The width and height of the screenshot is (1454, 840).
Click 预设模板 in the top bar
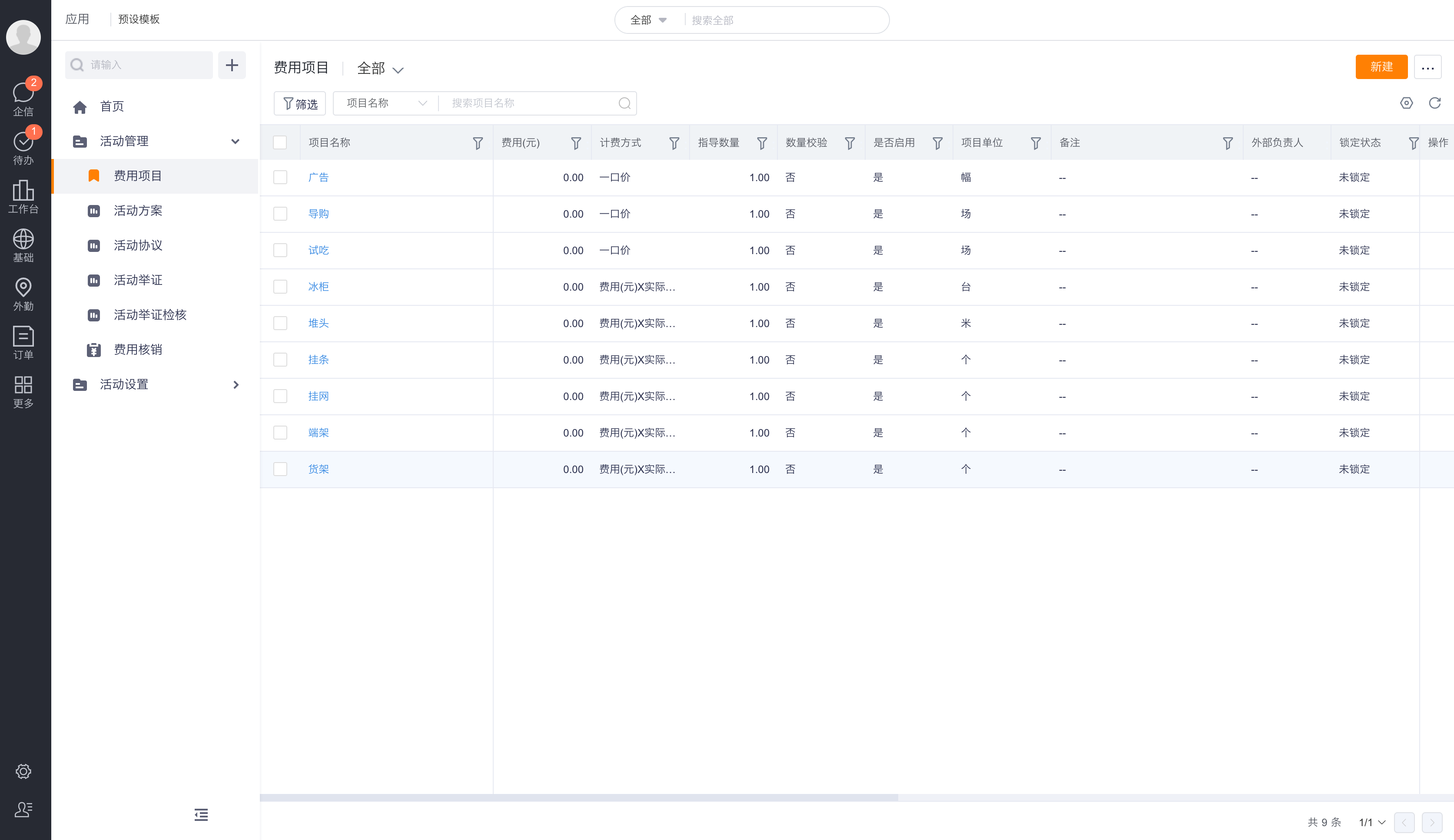(139, 20)
